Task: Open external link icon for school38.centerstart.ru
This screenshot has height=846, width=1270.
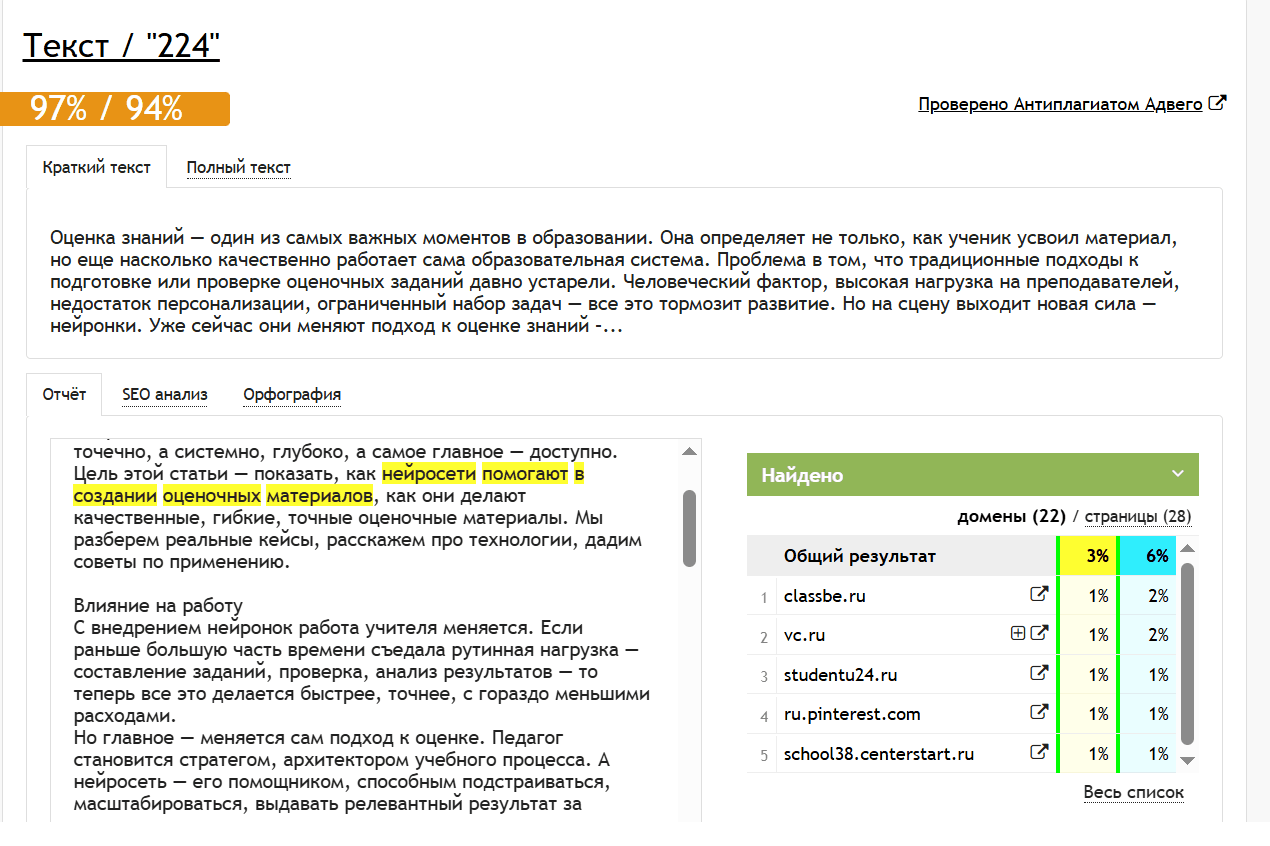Action: (x=1039, y=752)
